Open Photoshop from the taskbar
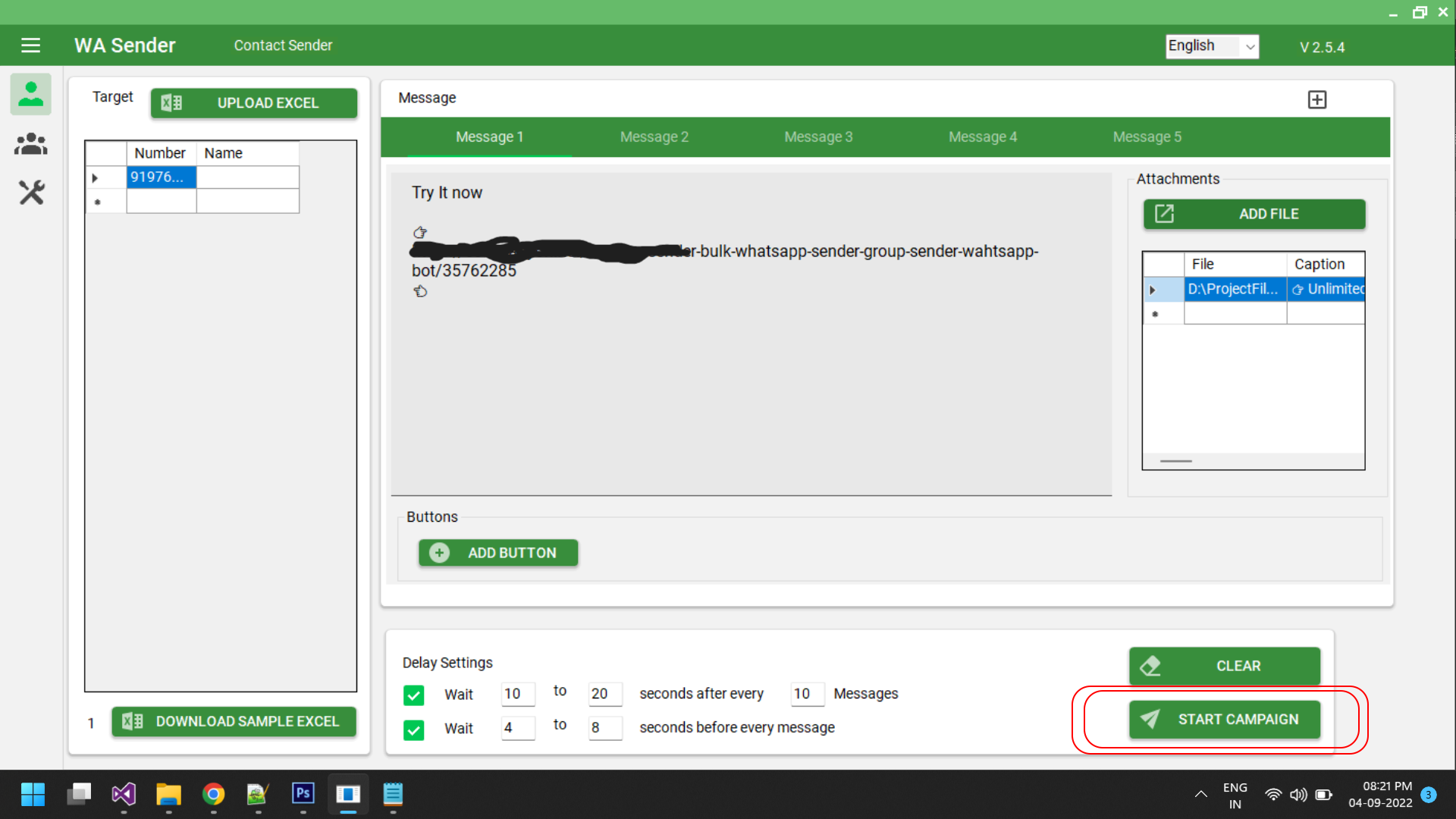The image size is (1456, 819). point(303,794)
